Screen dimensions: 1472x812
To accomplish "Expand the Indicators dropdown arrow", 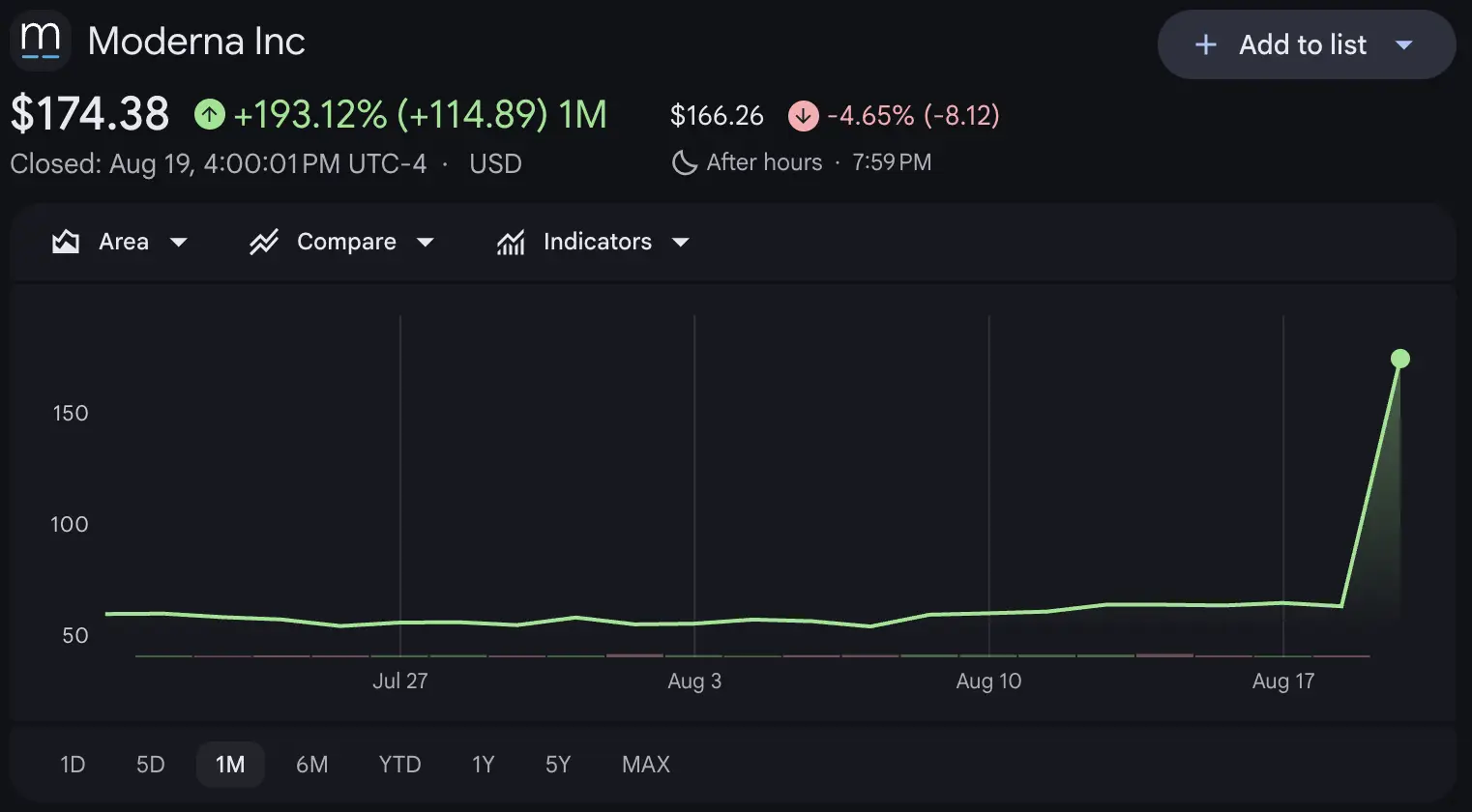I will 680,242.
